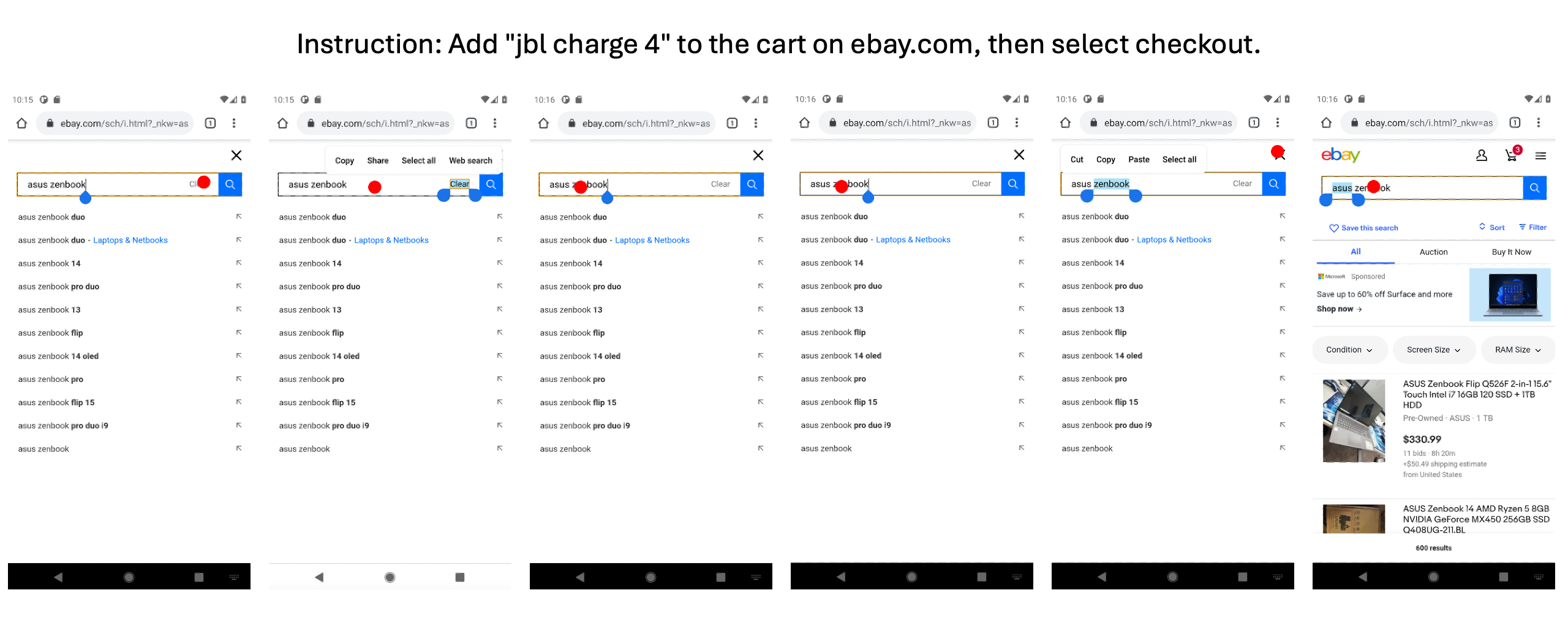
Task: Open the Filter options
Action: coord(1532,227)
